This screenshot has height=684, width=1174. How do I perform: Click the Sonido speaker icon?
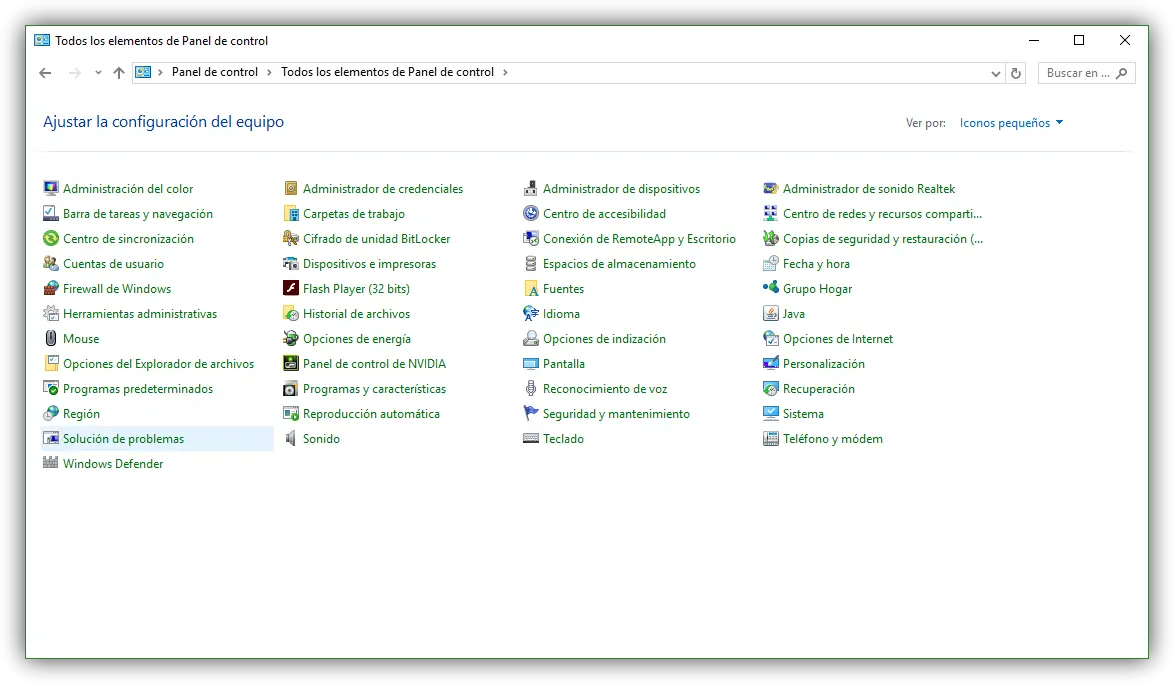point(291,439)
